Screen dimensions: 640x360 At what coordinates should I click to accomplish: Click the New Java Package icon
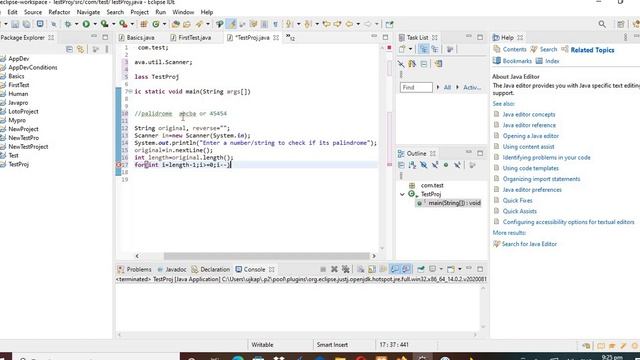point(144,24)
